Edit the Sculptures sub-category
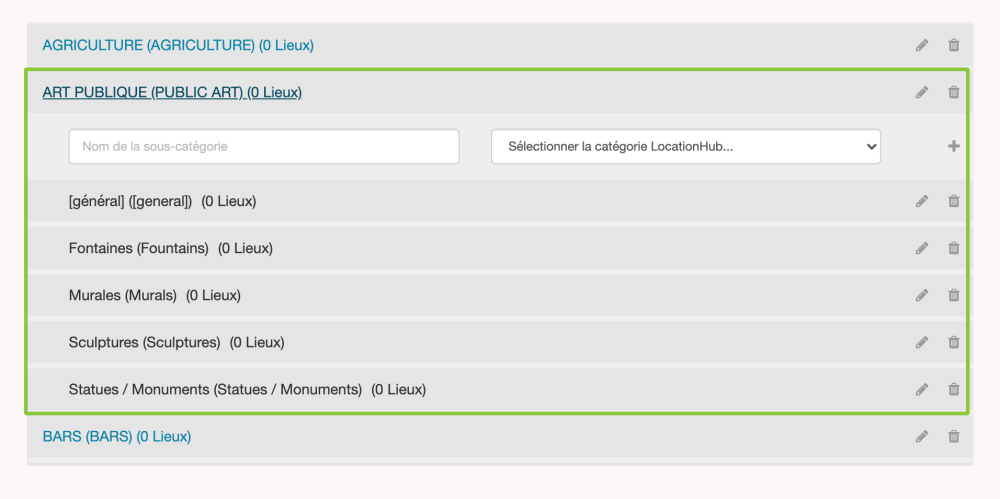This screenshot has width=1000, height=499. pos(921,342)
